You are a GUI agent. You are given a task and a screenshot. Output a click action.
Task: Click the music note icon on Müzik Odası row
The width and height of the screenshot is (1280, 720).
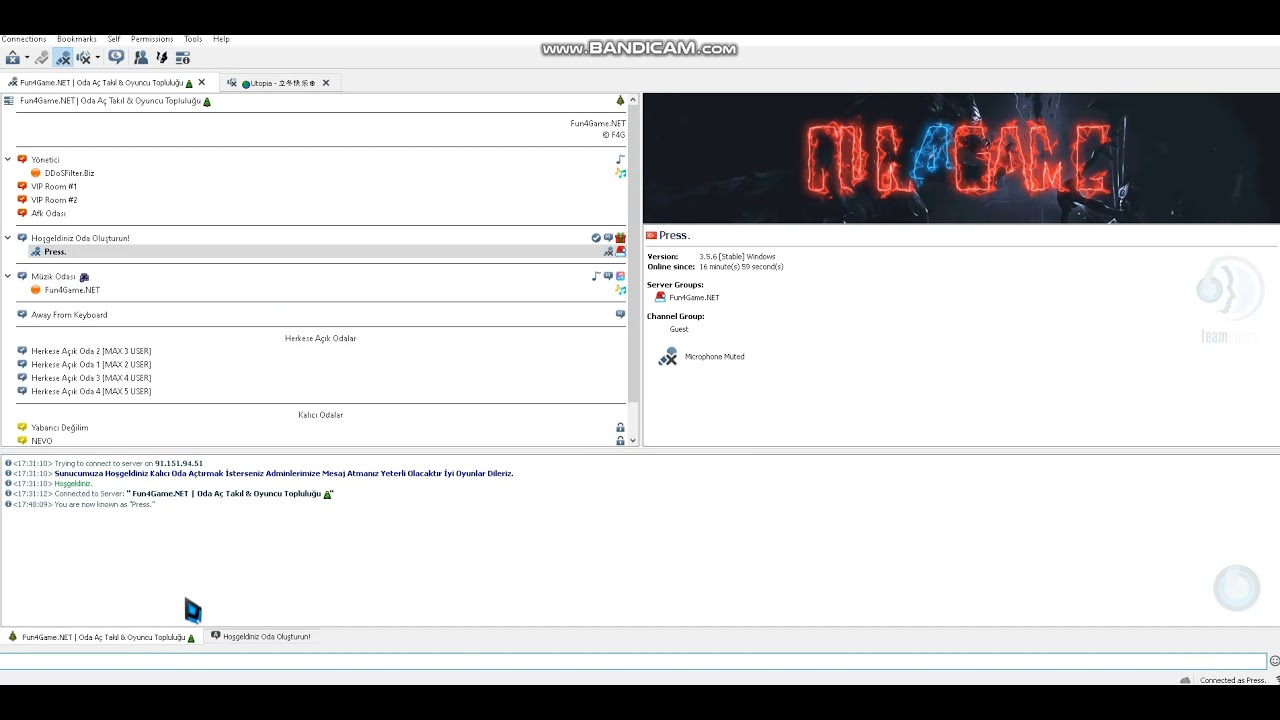(596, 276)
